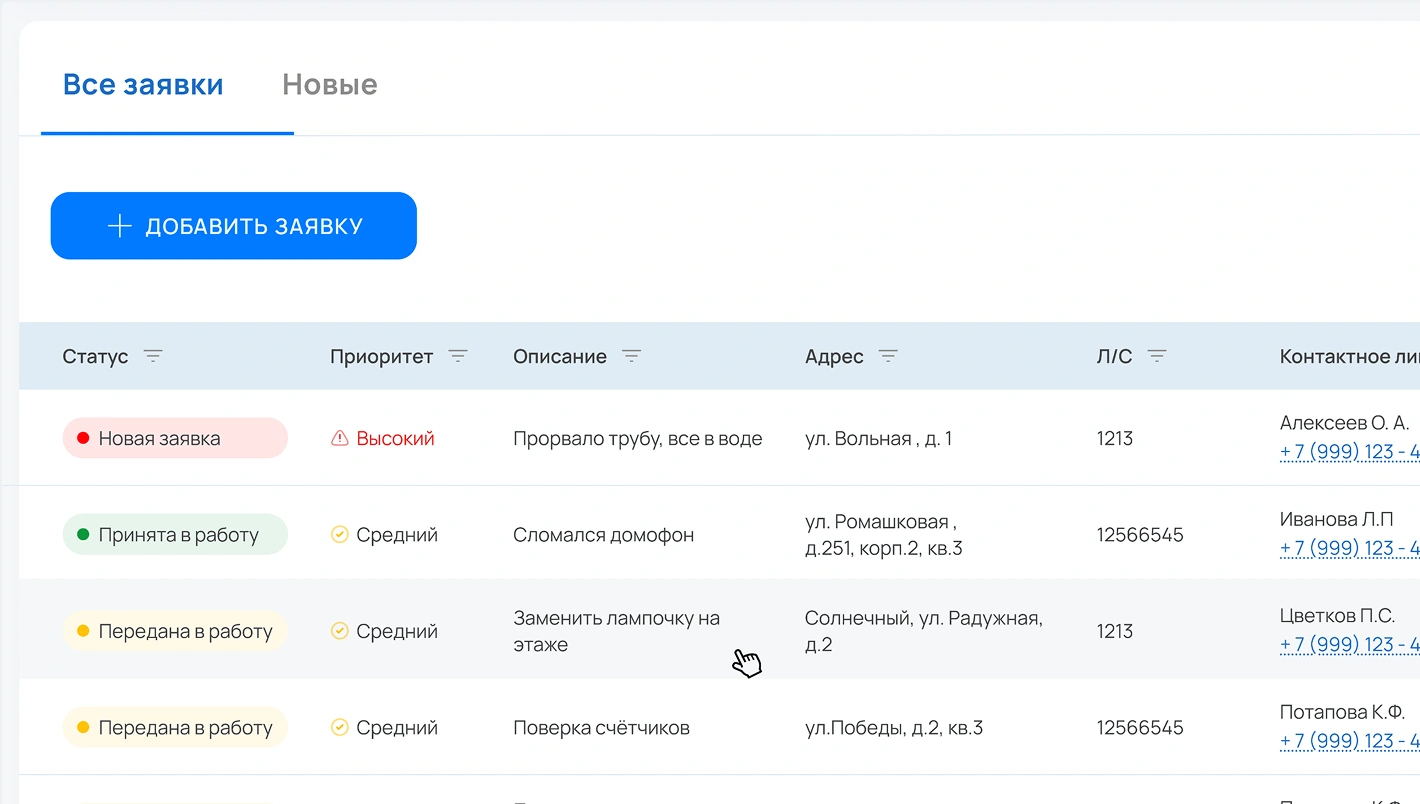1420x804 pixels.
Task: Click filter icon next to Описание column
Action: (631, 356)
